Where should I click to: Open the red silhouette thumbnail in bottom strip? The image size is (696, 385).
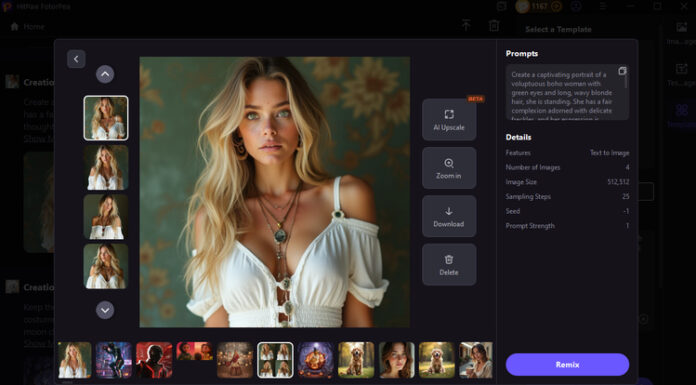154,360
